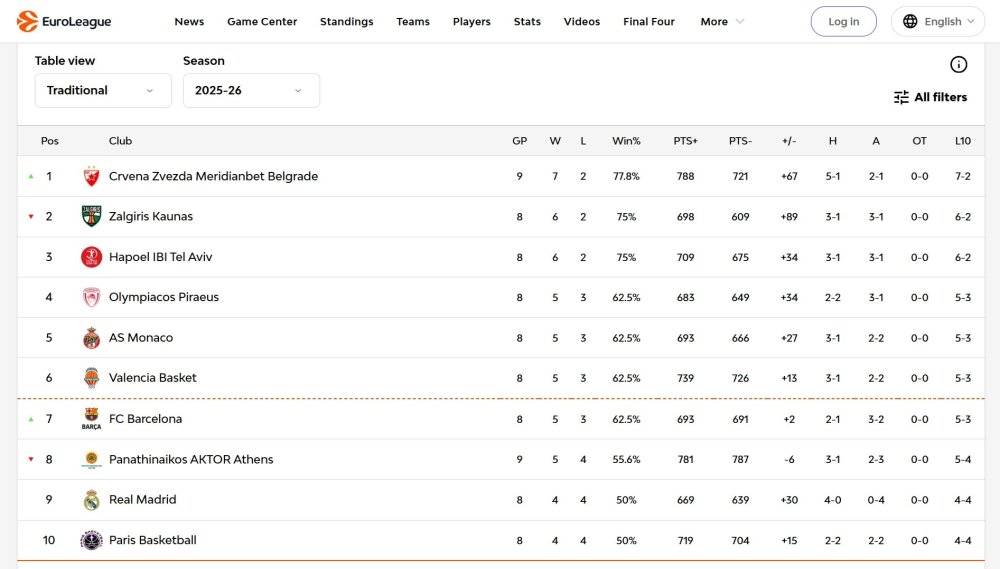Click the A column header
The width and height of the screenshot is (1000, 569).
click(876, 141)
